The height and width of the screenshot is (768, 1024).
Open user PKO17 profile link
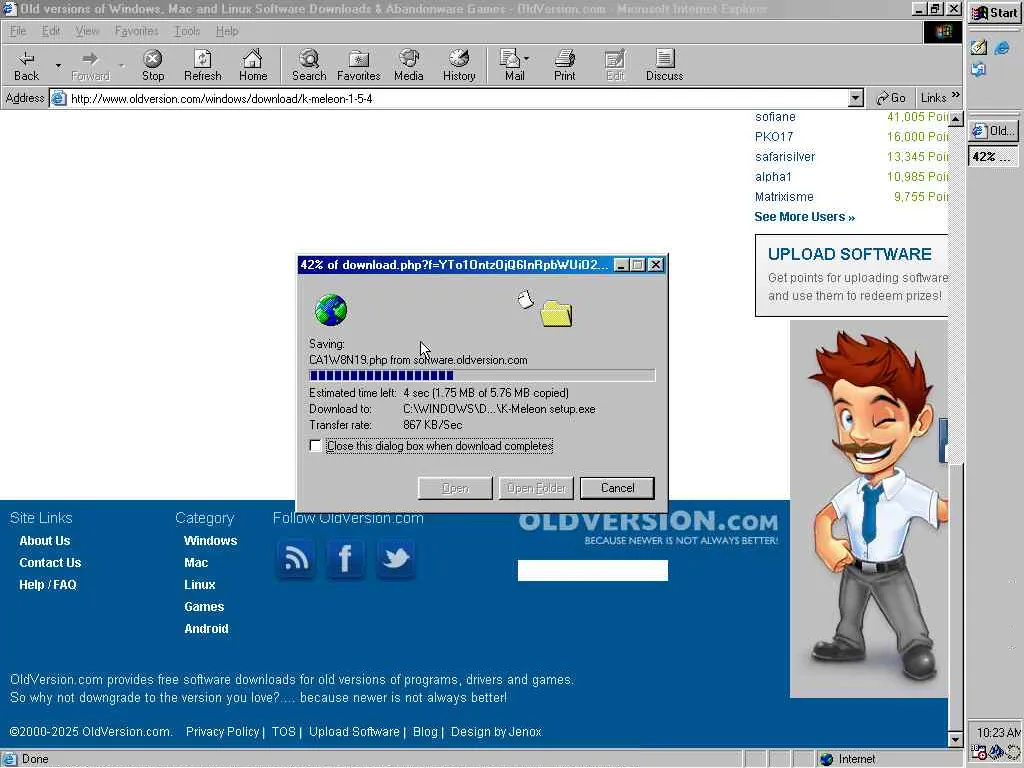(x=773, y=136)
